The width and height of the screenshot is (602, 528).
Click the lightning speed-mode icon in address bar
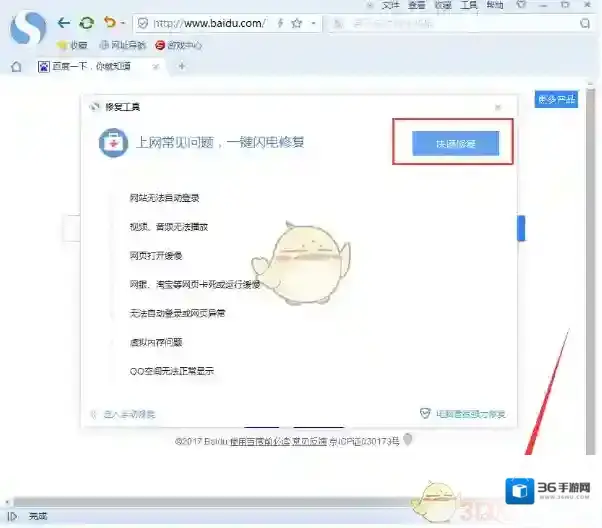click(280, 23)
